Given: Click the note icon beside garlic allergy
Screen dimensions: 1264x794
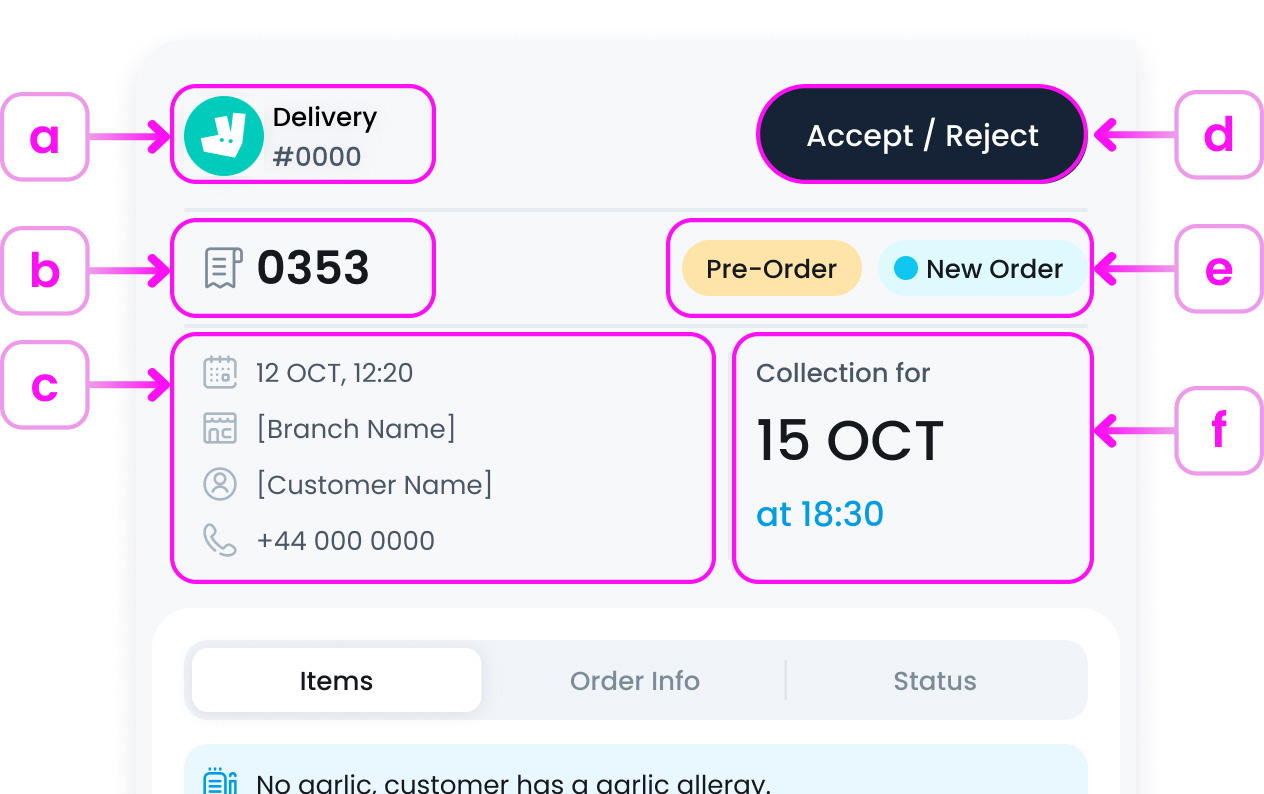Looking at the screenshot, I should coord(220,782).
